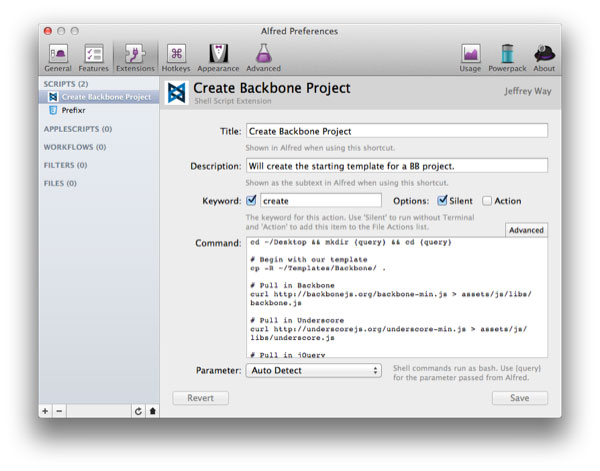Click the Jeffrey Way author name
The image size is (600, 471).
pyautogui.click(x=528, y=91)
